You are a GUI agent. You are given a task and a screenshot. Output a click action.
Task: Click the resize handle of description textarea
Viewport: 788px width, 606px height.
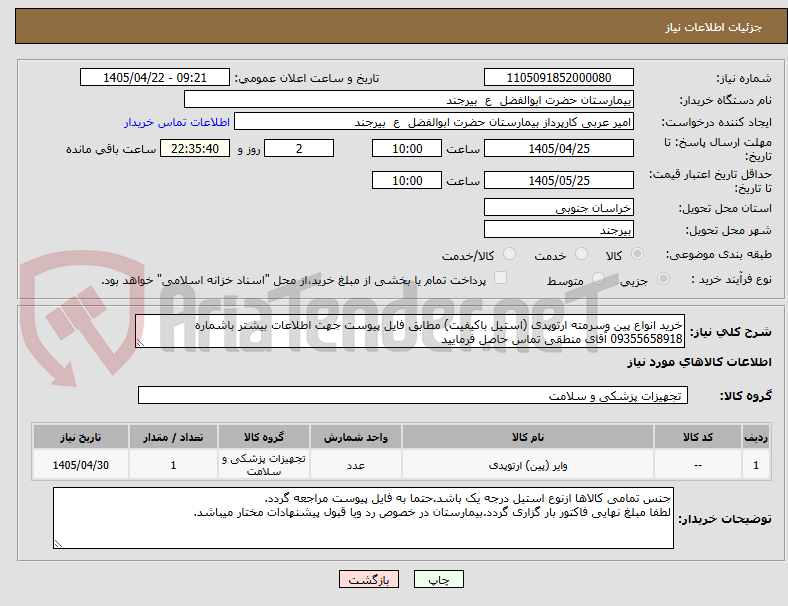[x=140, y=343]
